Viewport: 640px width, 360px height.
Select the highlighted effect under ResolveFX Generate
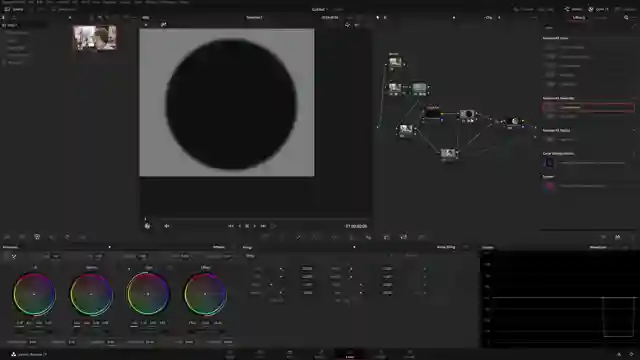click(588, 107)
